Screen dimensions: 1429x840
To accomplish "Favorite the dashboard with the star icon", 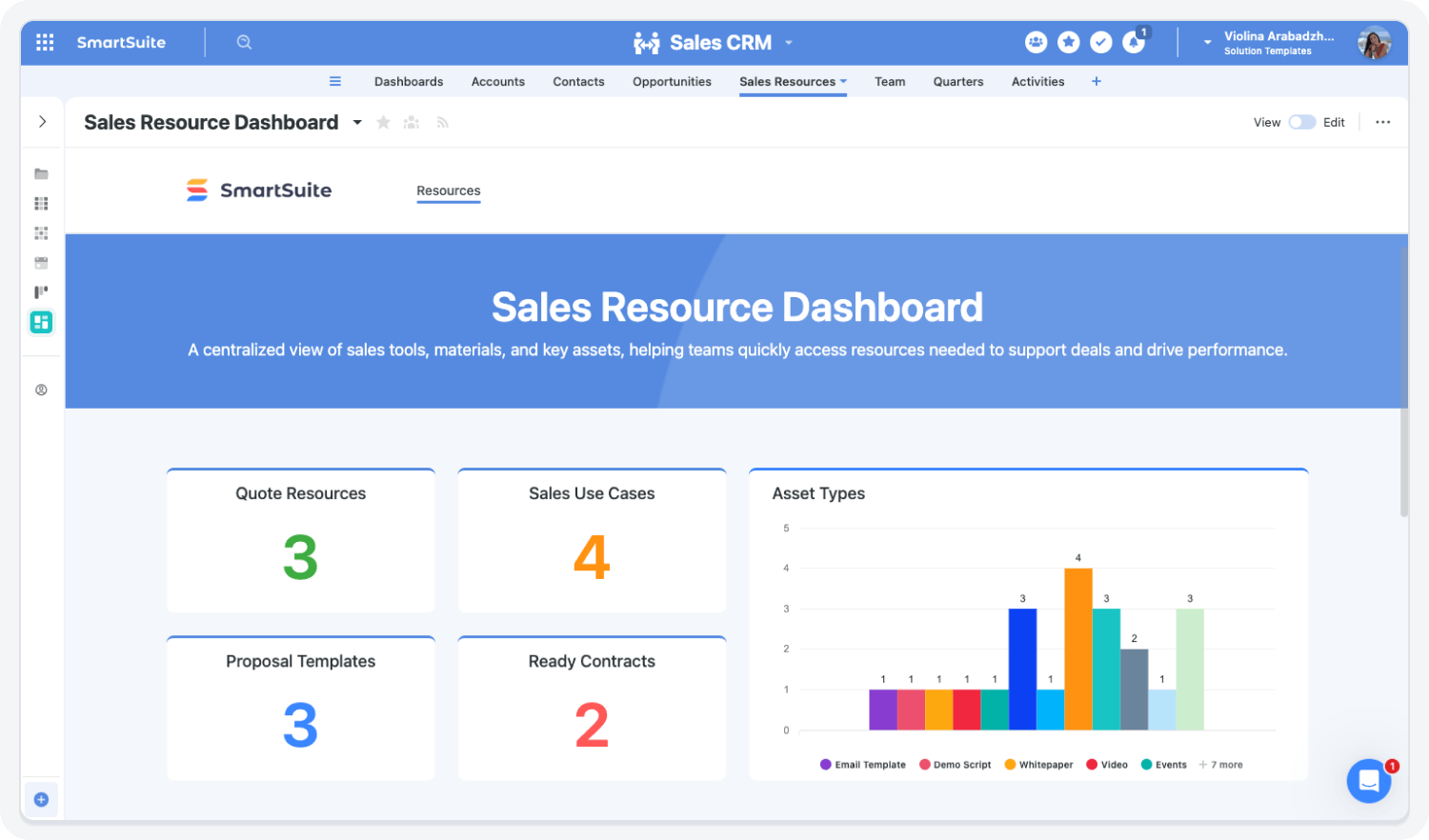I will tap(383, 122).
